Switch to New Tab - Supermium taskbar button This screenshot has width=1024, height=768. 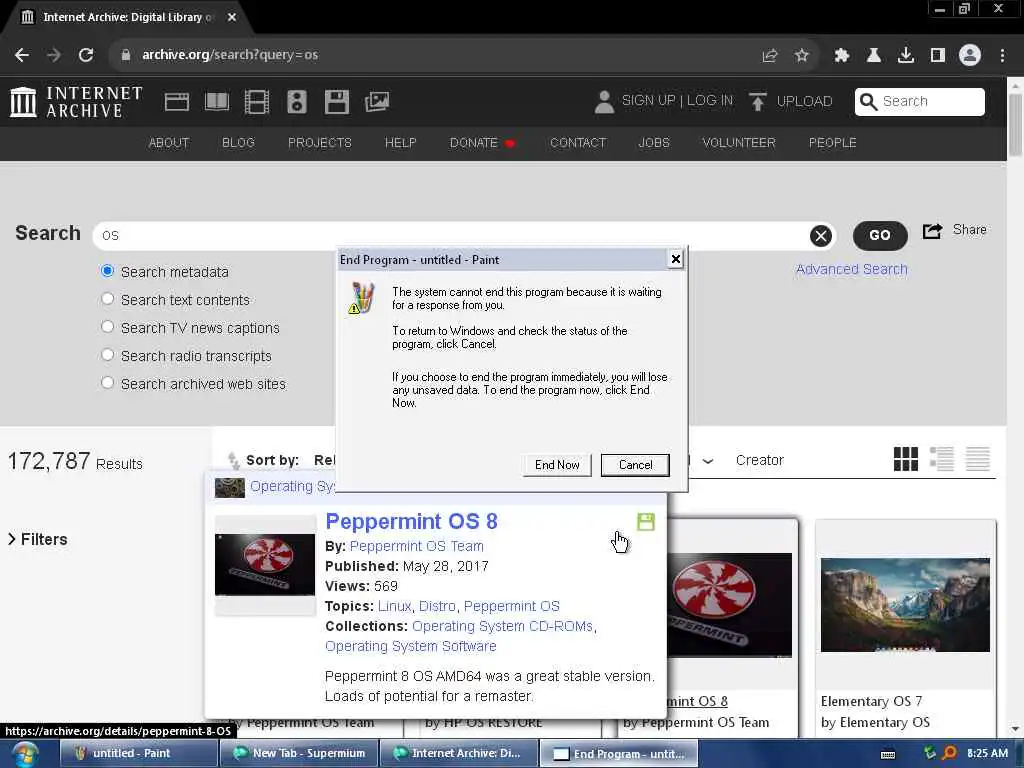click(299, 754)
